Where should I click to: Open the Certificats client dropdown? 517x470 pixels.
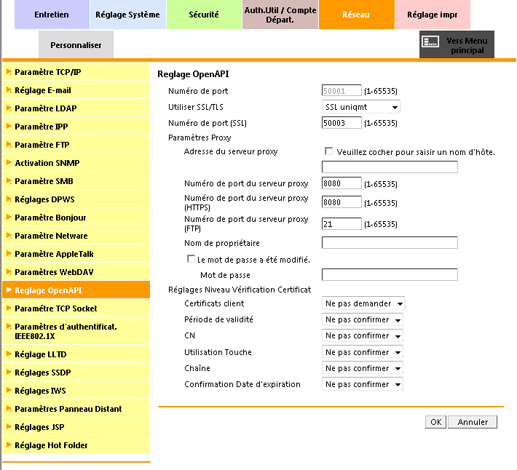tap(364, 303)
